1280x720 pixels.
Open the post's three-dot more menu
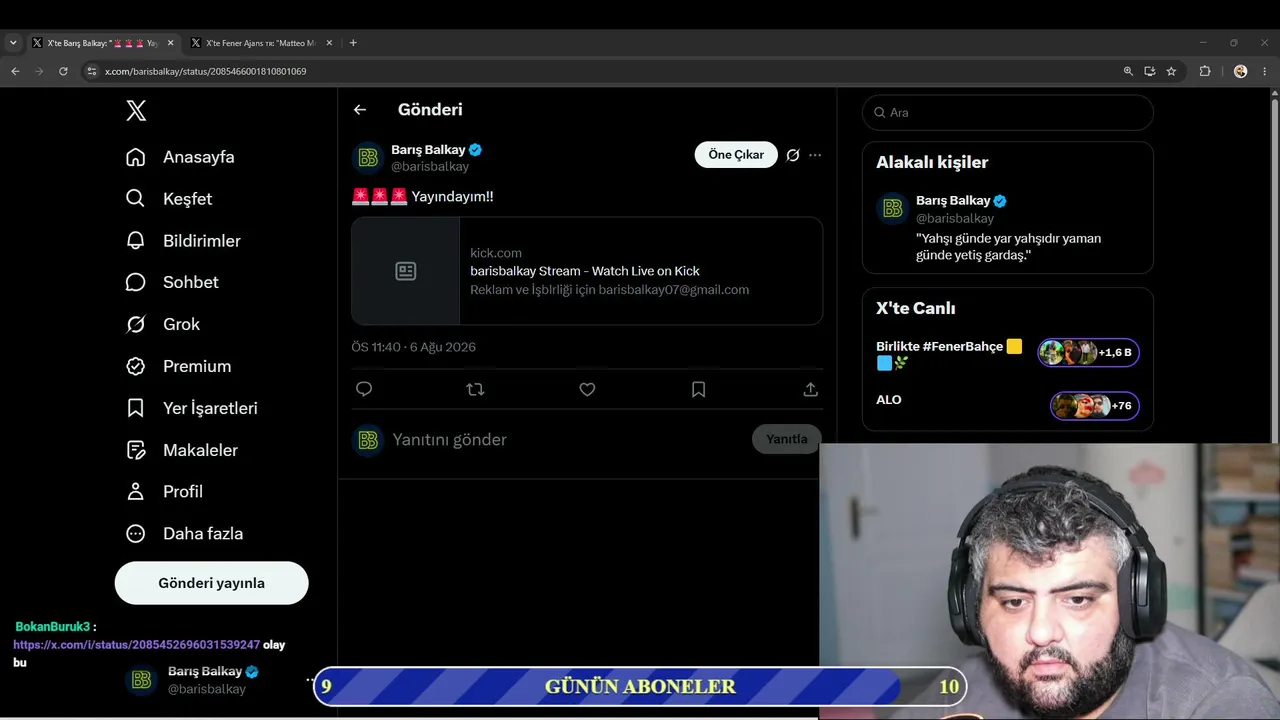pos(815,155)
